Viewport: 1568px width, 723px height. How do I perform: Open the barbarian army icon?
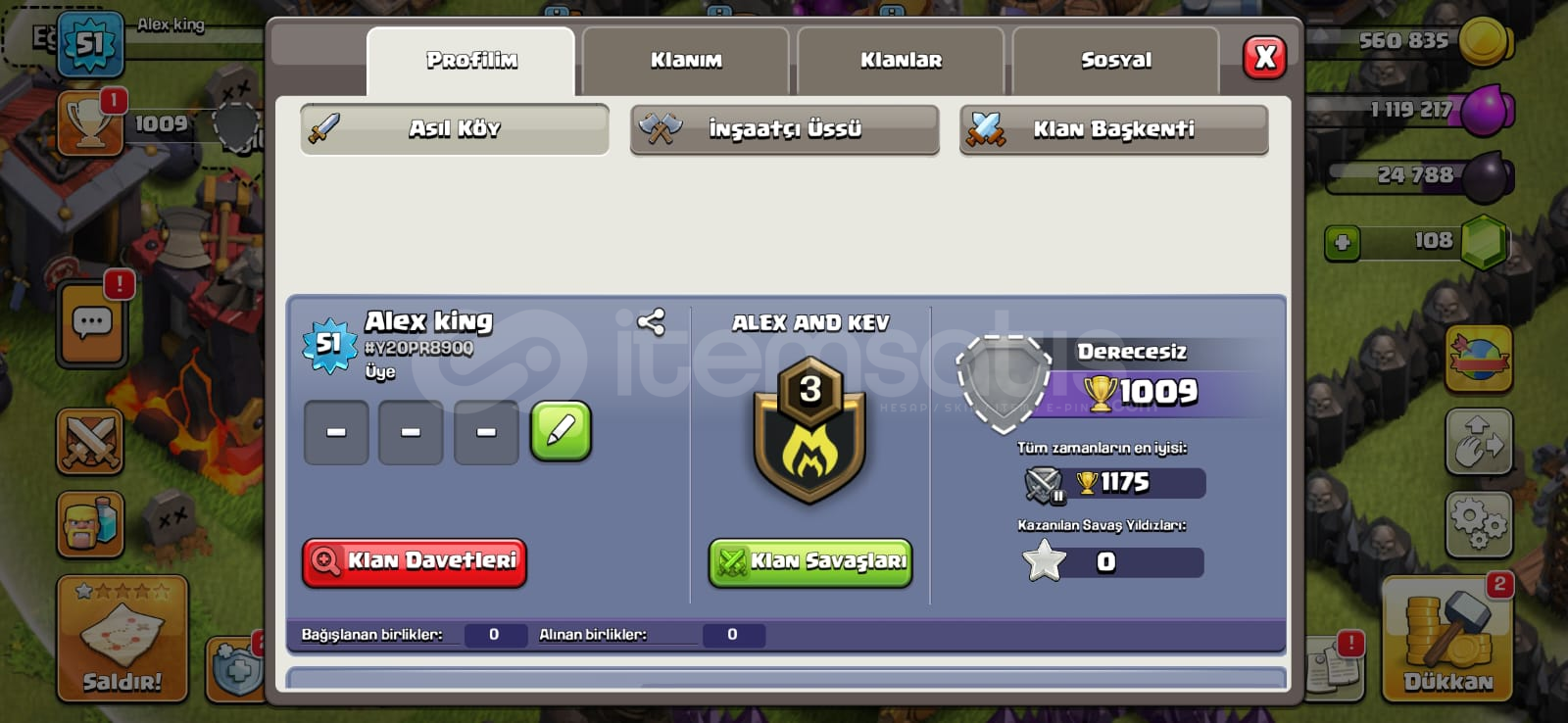click(90, 524)
